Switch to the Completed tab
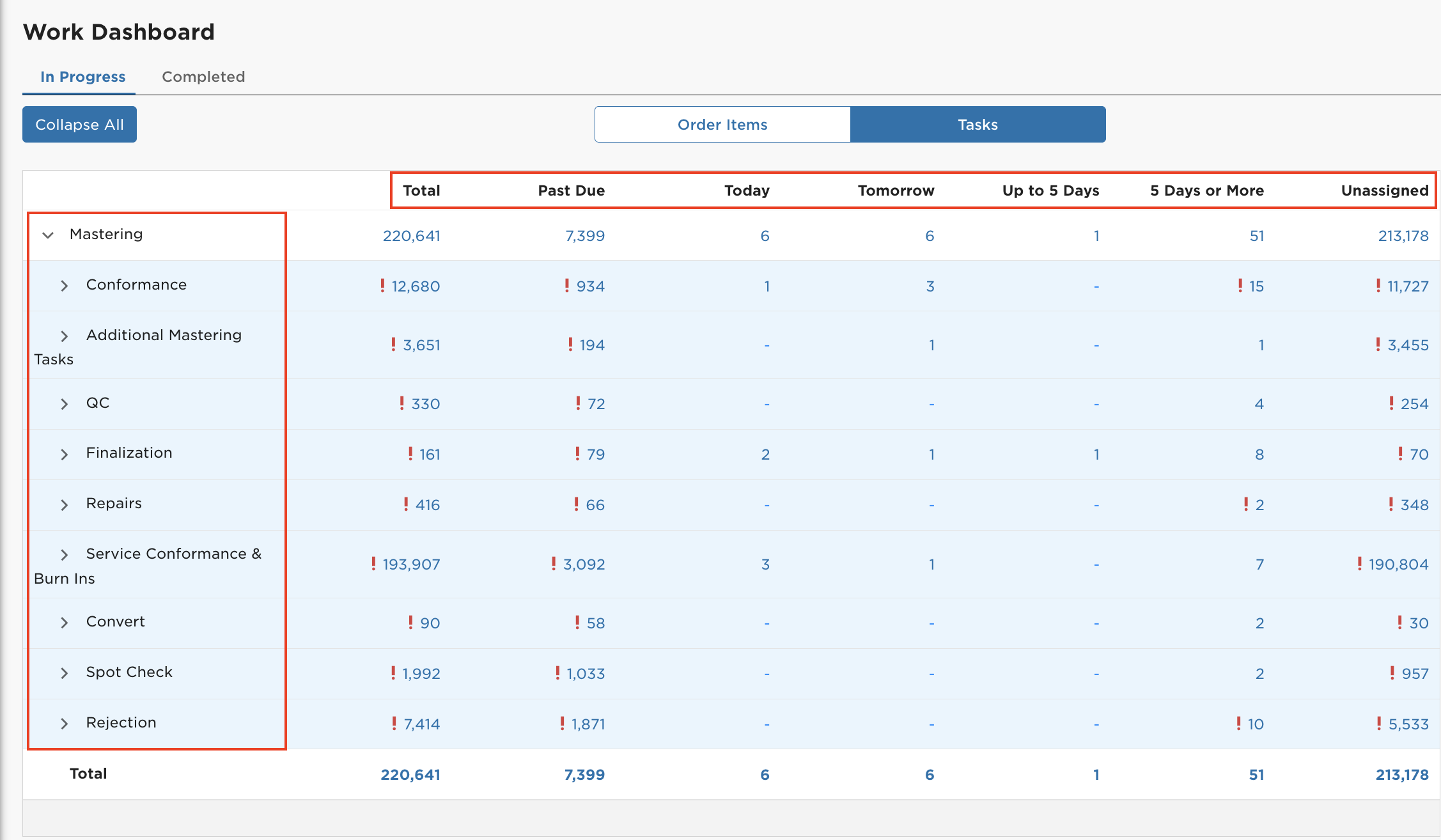The width and height of the screenshot is (1441, 840). [x=203, y=77]
